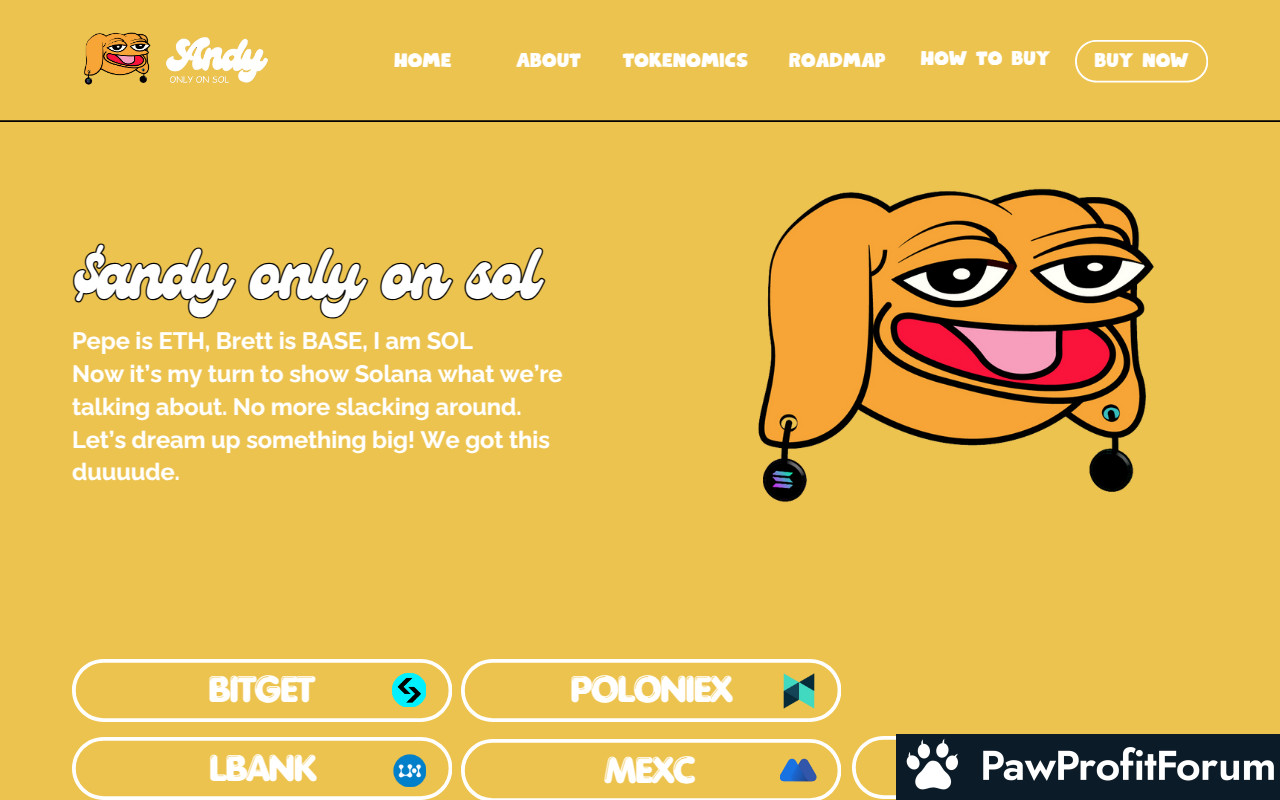Click the PawProfitForum banner text

[1127, 767]
